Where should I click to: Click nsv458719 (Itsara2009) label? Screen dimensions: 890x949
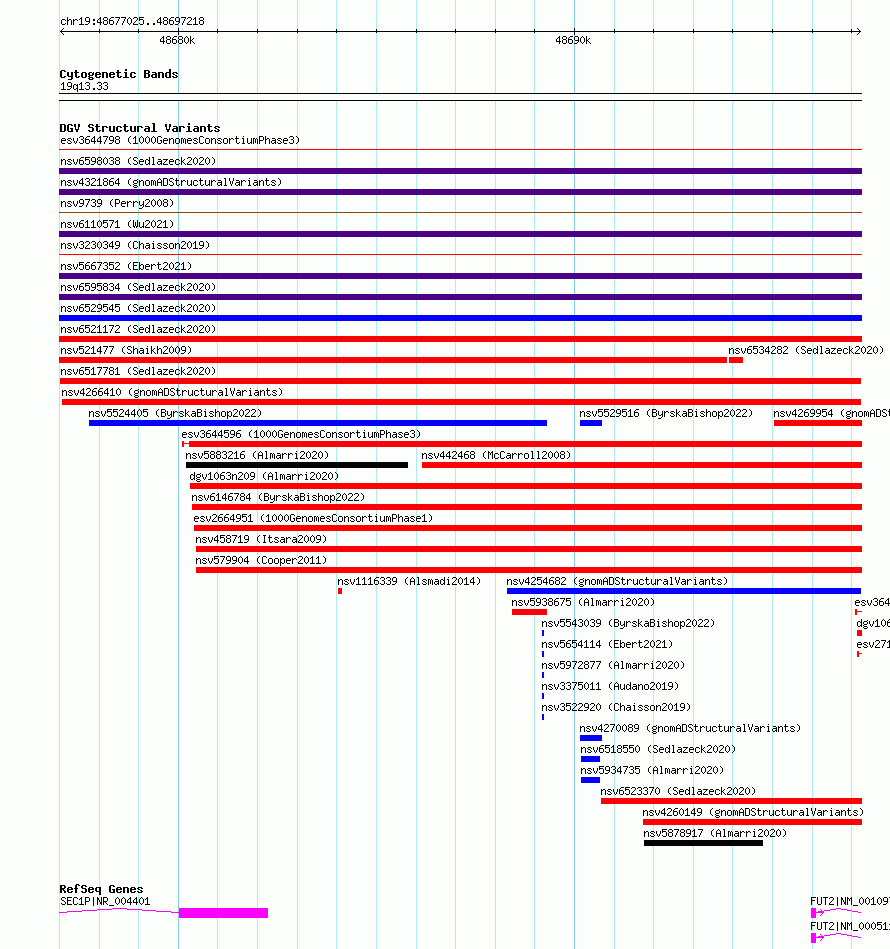click(261, 539)
